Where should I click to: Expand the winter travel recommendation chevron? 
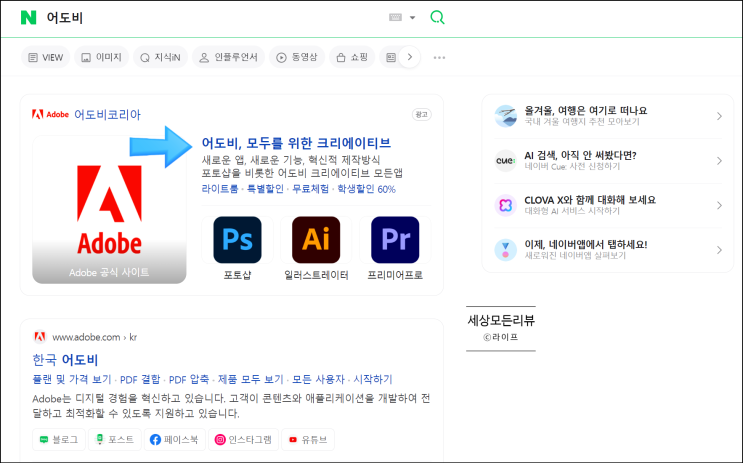[719, 116]
